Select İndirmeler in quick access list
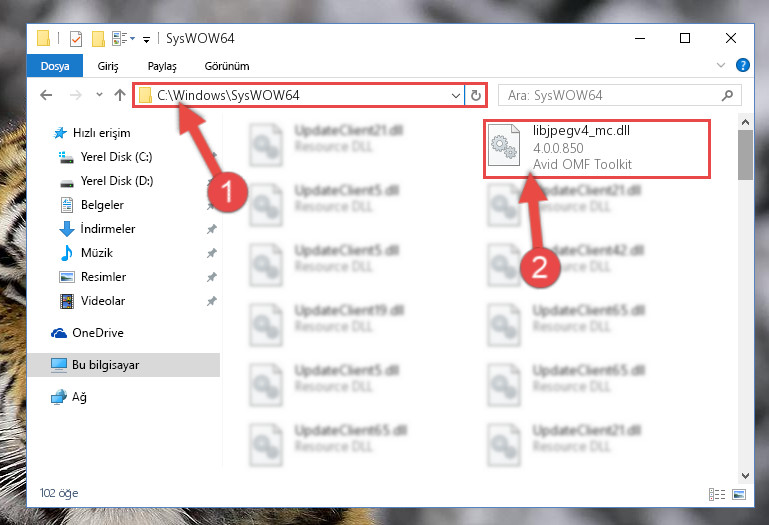 tap(107, 229)
